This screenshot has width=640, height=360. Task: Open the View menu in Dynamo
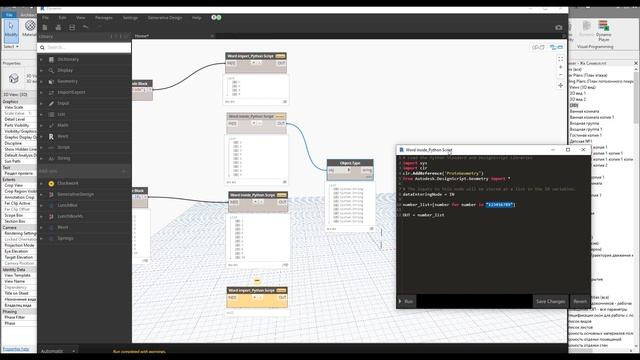point(81,18)
